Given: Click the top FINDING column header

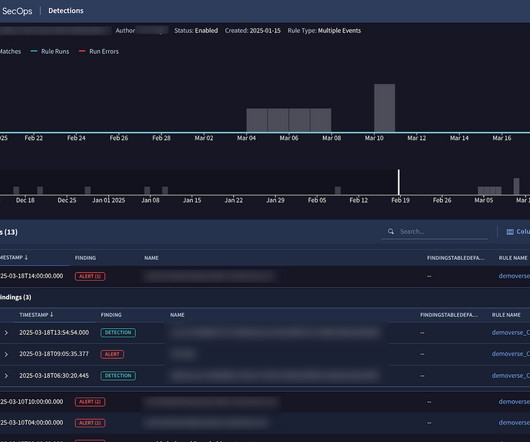Looking at the screenshot, I should point(85,258).
